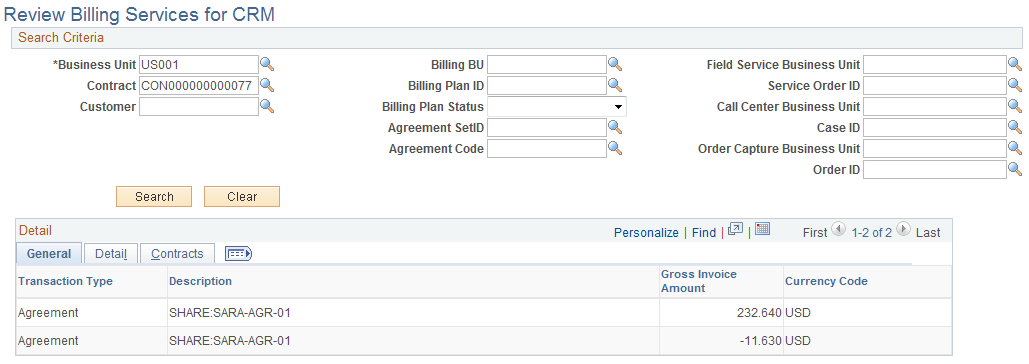Go to Last rows link
This screenshot has height=364, width=1029.
point(928,232)
